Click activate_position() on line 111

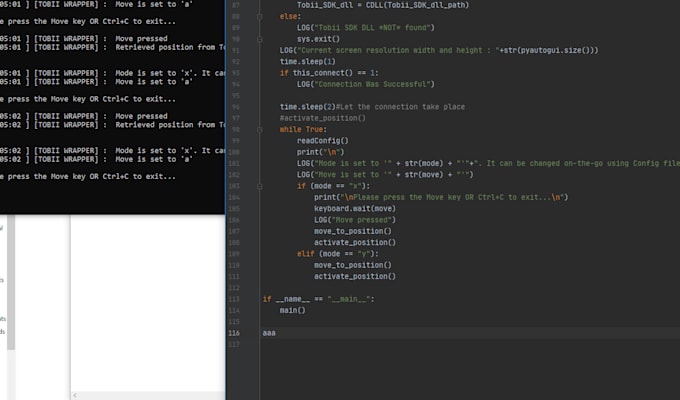355,276
